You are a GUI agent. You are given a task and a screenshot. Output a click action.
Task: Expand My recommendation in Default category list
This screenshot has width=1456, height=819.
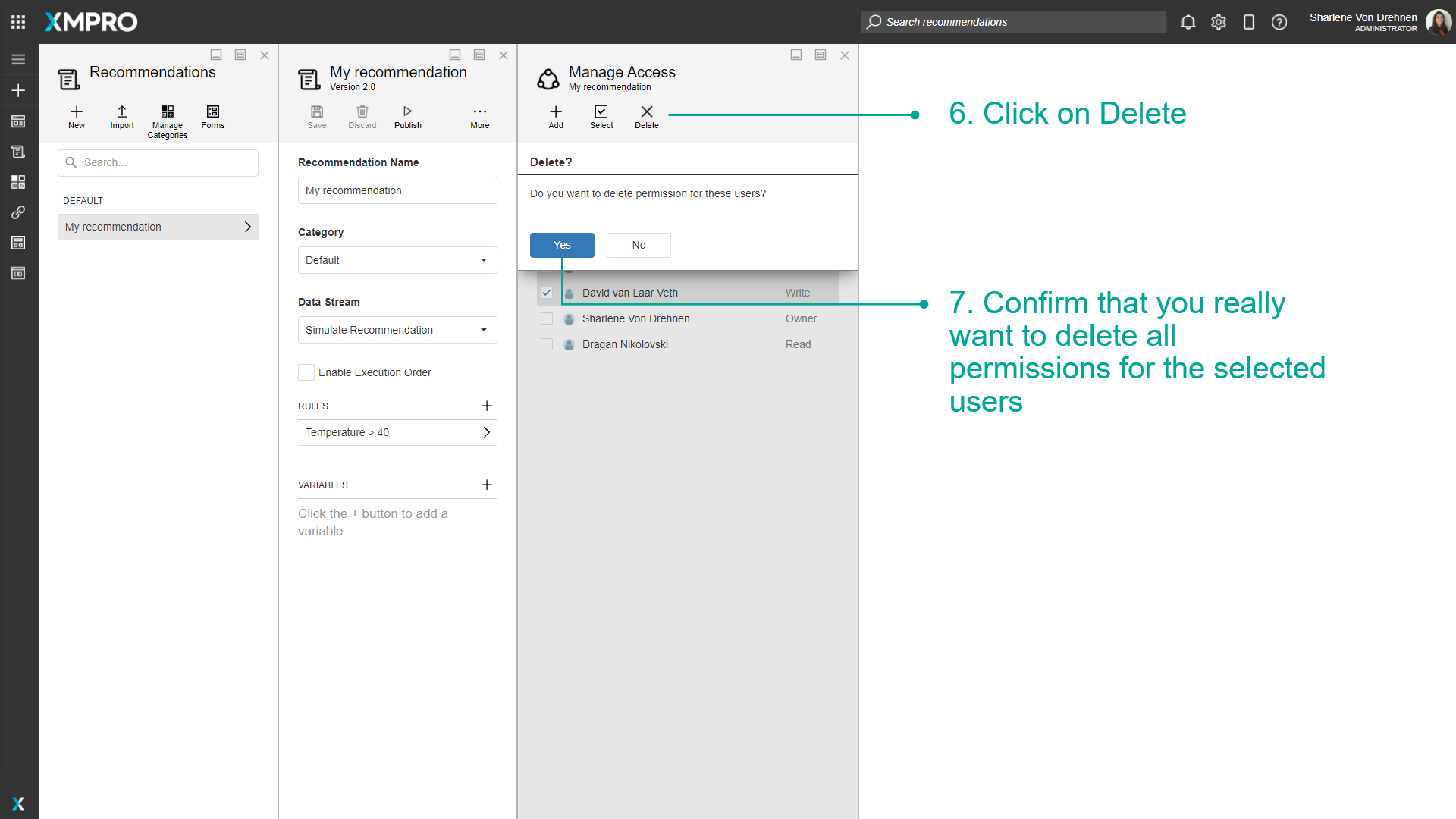point(247,227)
